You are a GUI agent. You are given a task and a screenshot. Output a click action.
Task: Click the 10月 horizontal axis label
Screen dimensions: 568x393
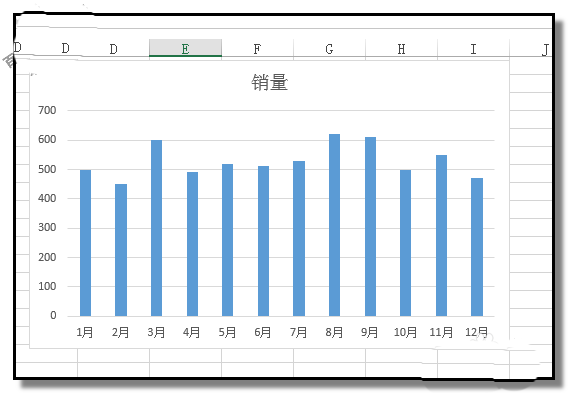click(x=405, y=332)
